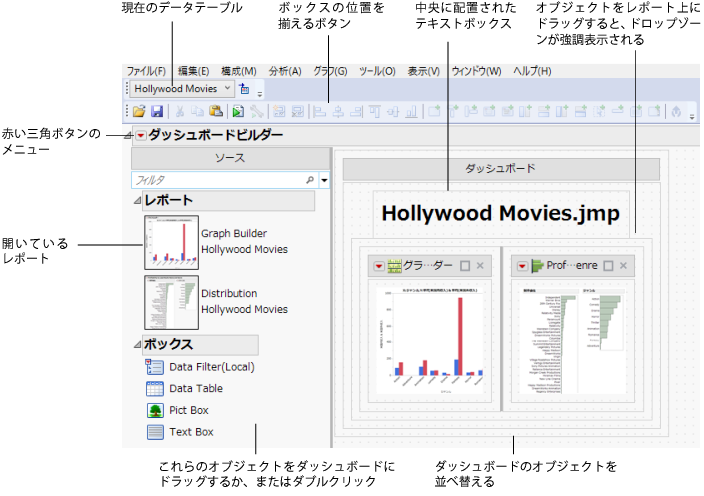
Task: Pick the Text Box icon in ボックス list
Action: [x=155, y=433]
